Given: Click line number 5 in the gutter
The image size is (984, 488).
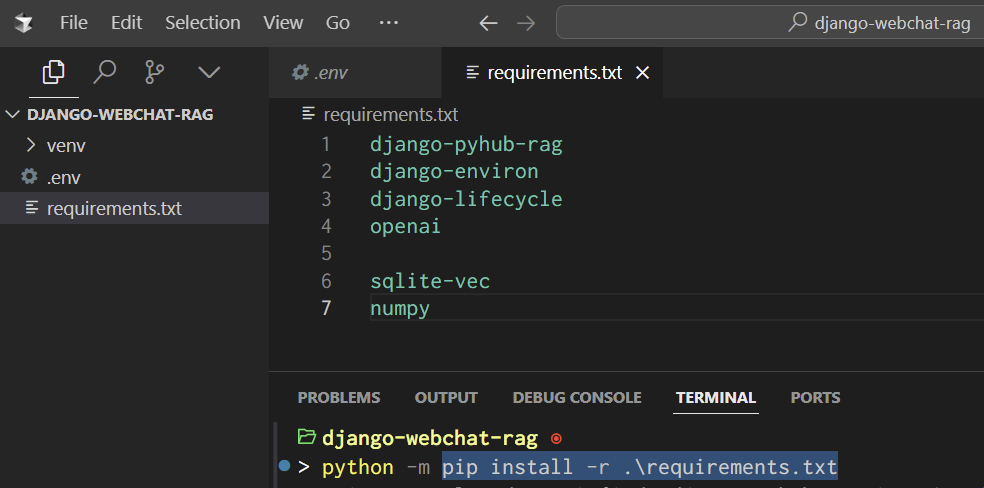Looking at the screenshot, I should click(x=326, y=253).
